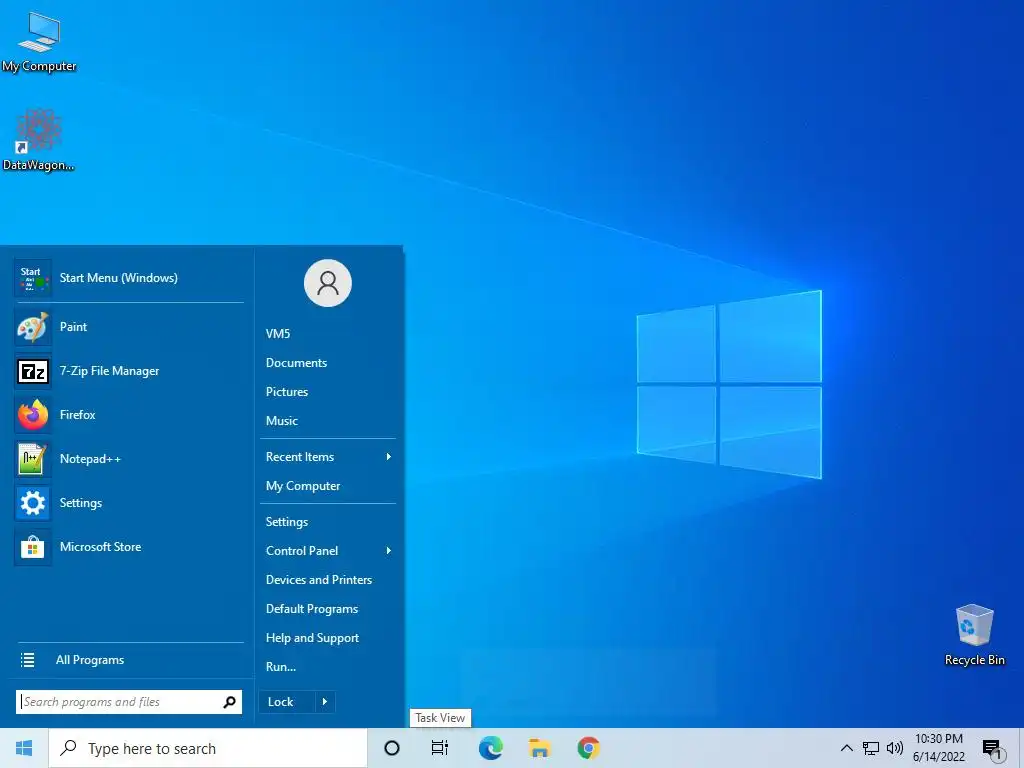Click the Control Panel label

coord(302,551)
